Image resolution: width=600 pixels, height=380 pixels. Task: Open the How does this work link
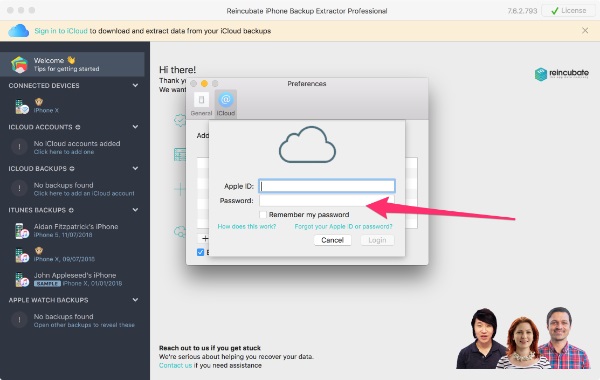(247, 227)
